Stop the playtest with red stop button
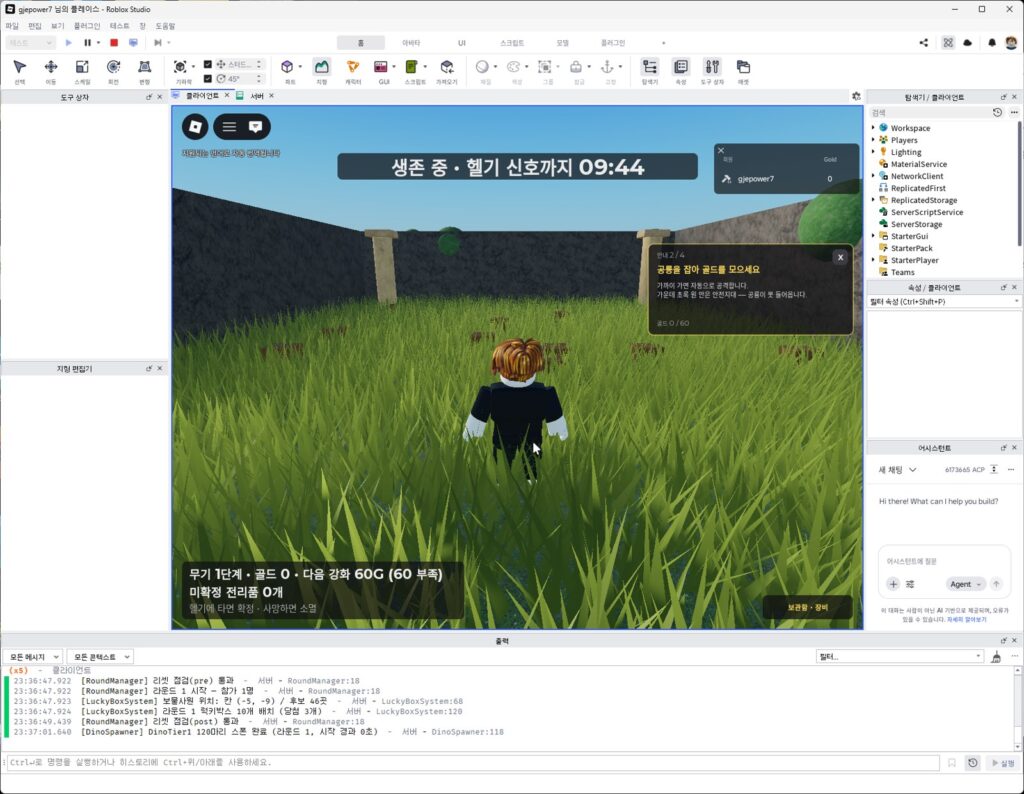Screen dimensions: 1024x794 114,42
